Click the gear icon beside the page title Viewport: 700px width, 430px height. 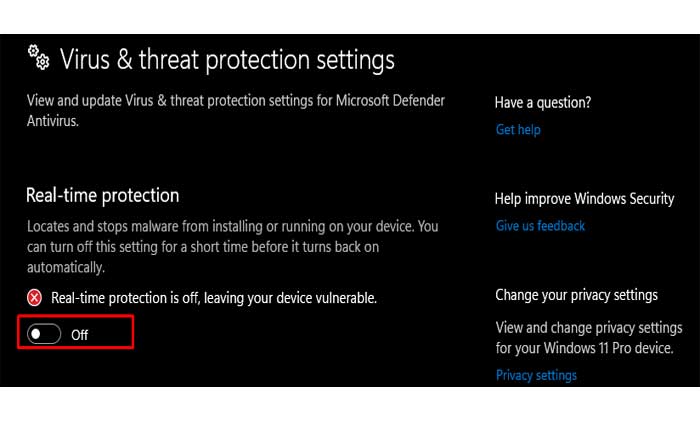click(x=38, y=57)
